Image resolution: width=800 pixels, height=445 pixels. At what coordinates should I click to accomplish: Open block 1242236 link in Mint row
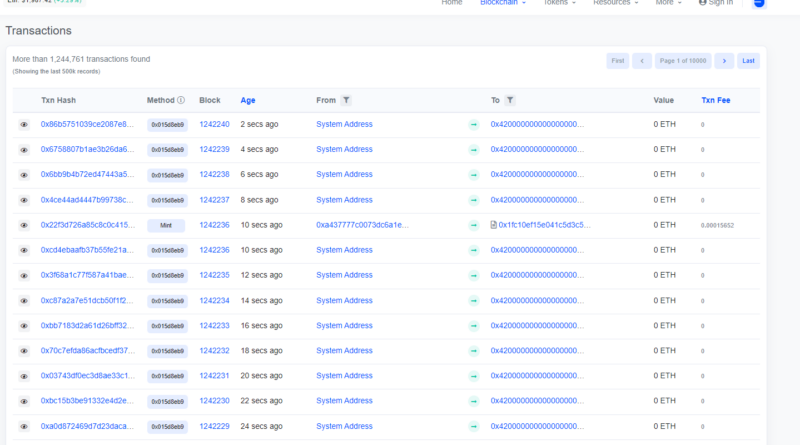[x=214, y=225]
